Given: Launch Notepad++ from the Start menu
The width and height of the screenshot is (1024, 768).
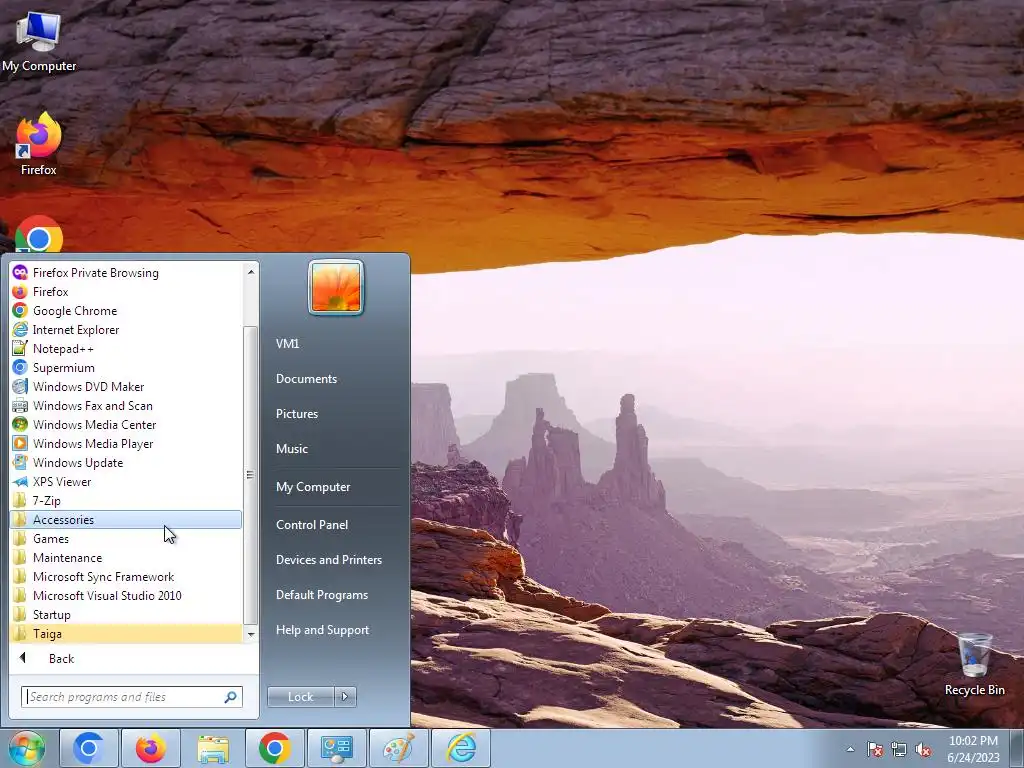Looking at the screenshot, I should click(x=126, y=348).
